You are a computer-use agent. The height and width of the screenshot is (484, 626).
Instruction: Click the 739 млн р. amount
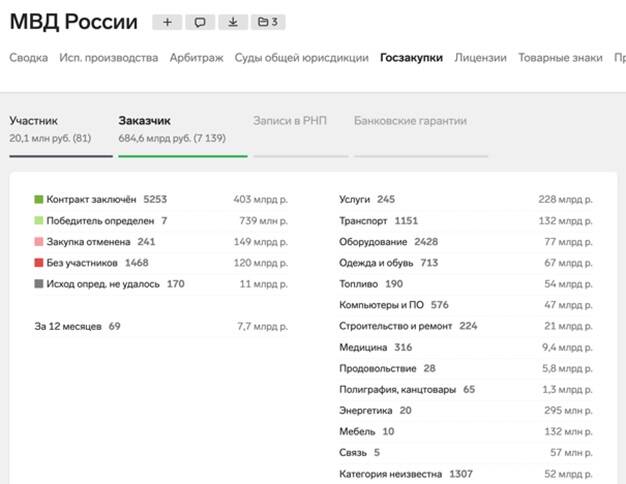pos(263,220)
